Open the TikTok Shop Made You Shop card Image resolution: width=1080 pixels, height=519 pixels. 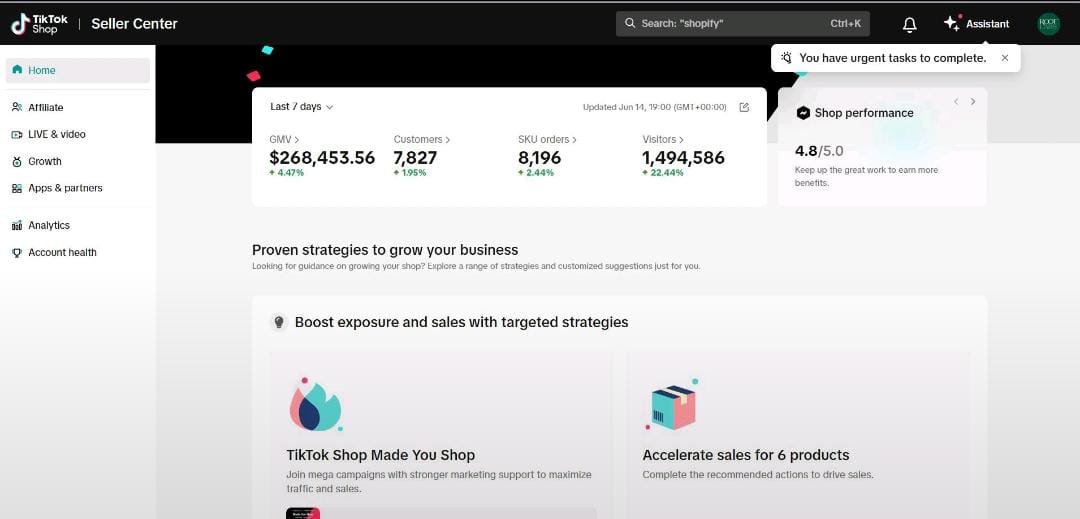(440, 435)
